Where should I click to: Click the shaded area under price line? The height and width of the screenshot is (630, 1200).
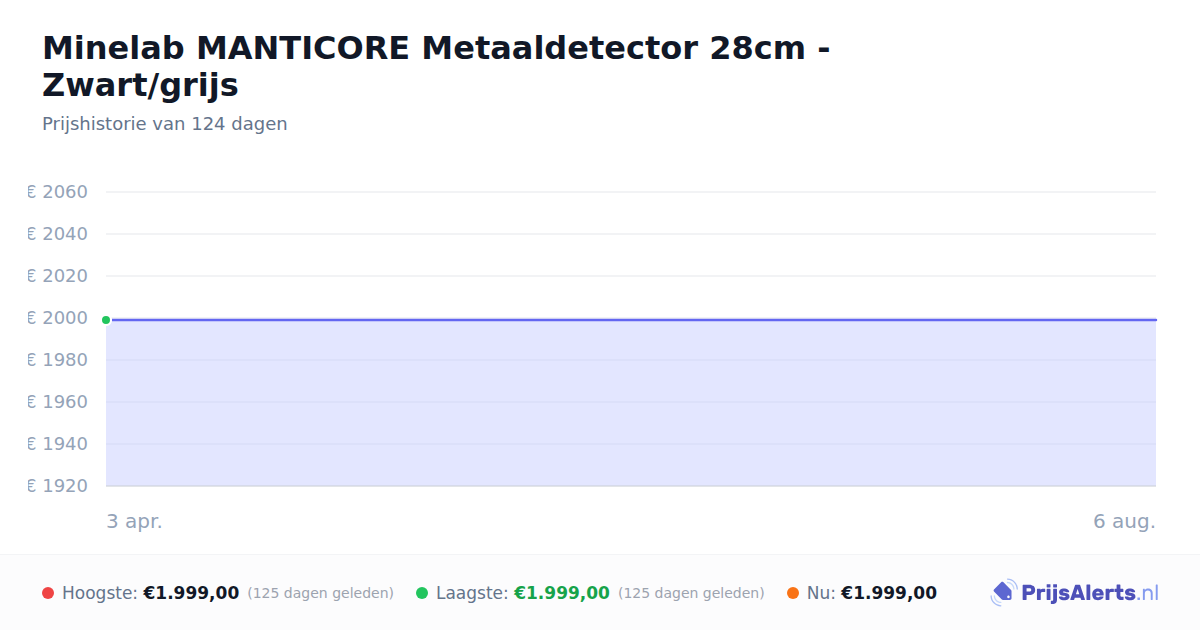(x=631, y=403)
